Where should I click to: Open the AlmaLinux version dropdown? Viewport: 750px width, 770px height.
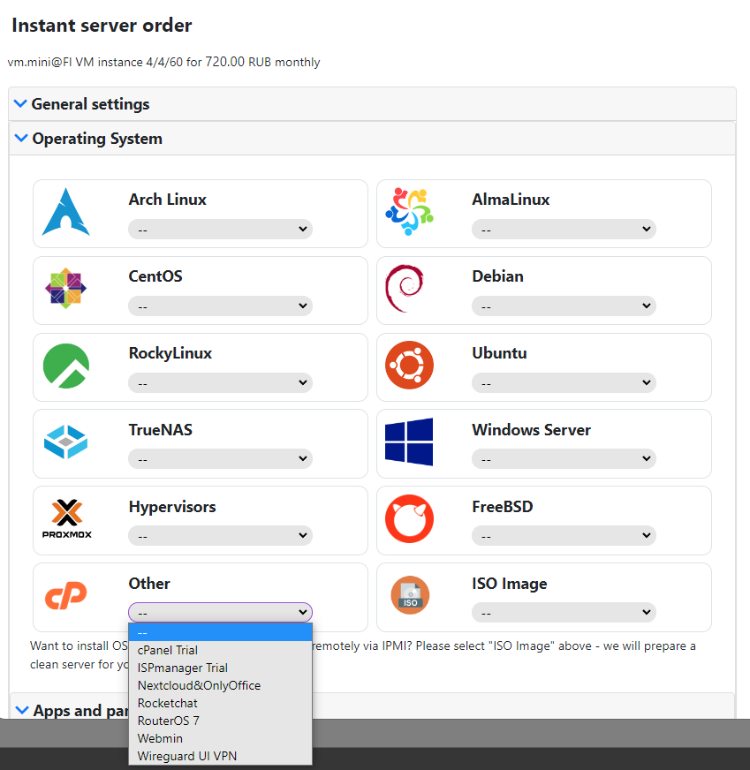pyautogui.click(x=564, y=229)
